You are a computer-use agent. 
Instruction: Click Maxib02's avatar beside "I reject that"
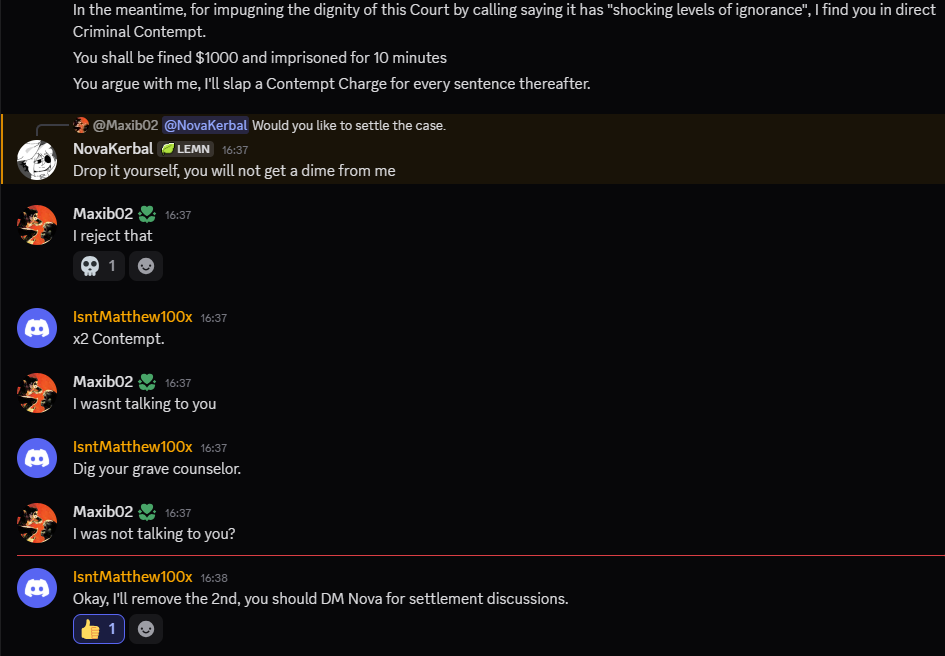(x=37, y=225)
